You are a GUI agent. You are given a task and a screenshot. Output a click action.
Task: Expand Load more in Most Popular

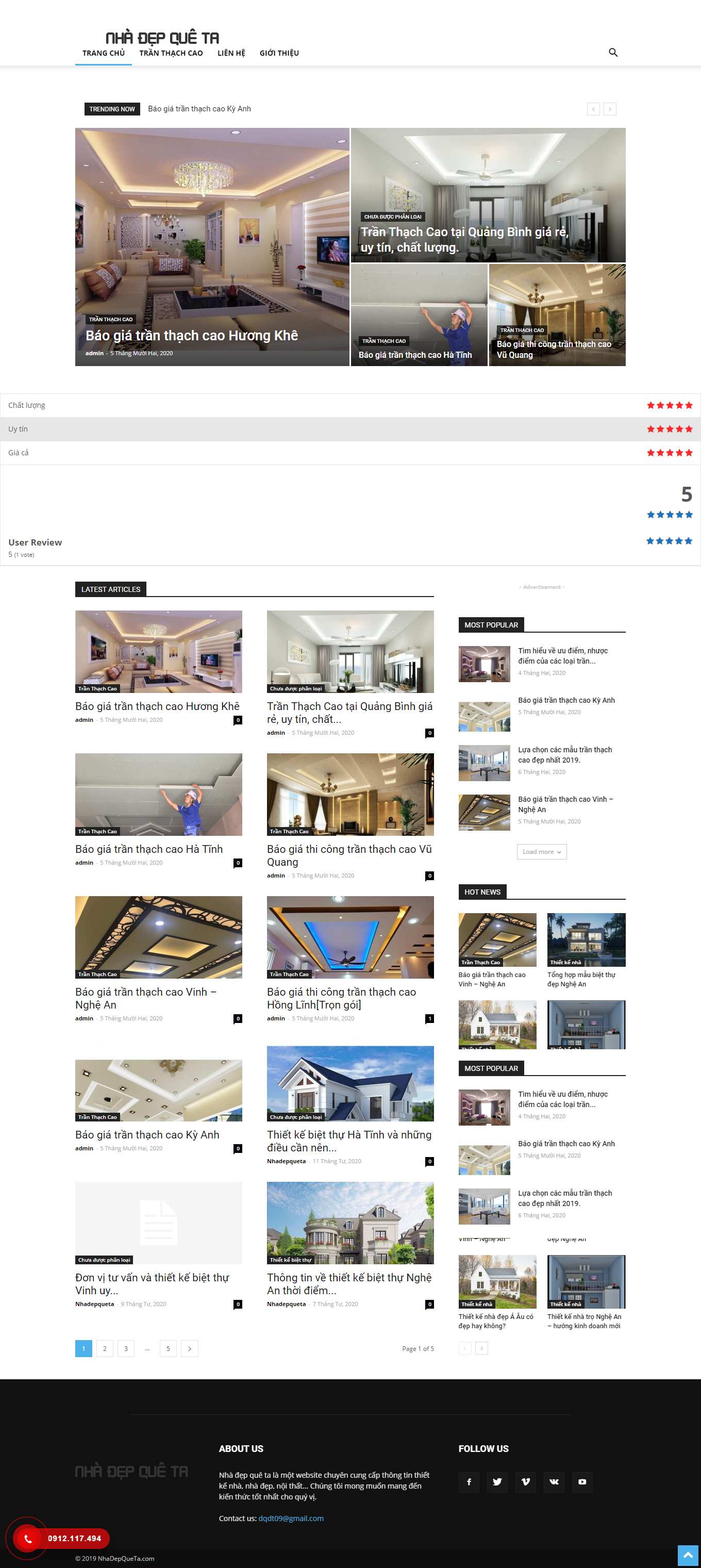pos(542,852)
